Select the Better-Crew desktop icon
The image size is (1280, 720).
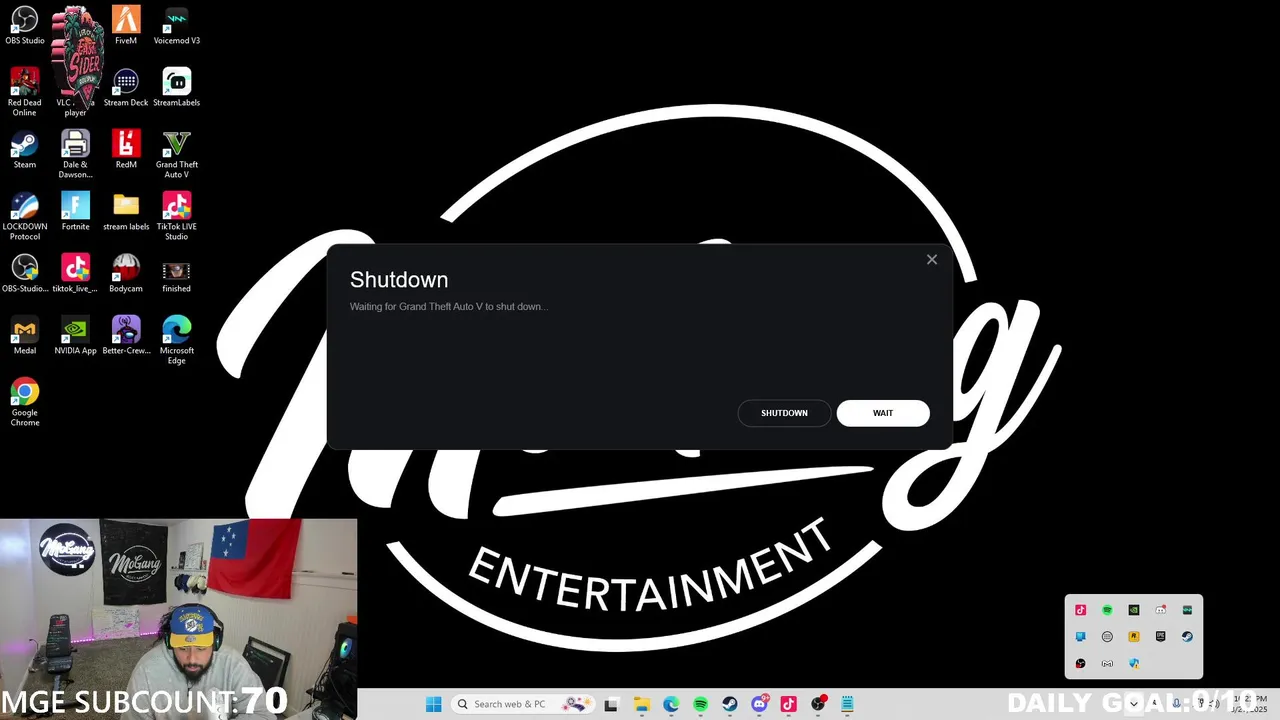pos(126,336)
